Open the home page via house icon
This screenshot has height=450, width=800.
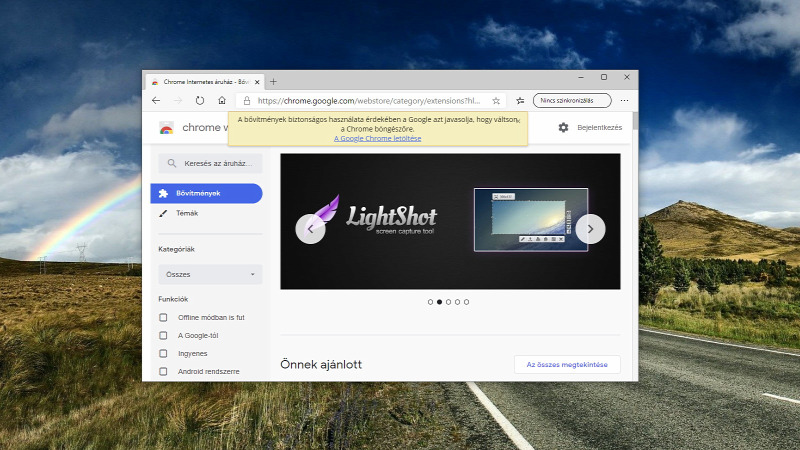222,101
